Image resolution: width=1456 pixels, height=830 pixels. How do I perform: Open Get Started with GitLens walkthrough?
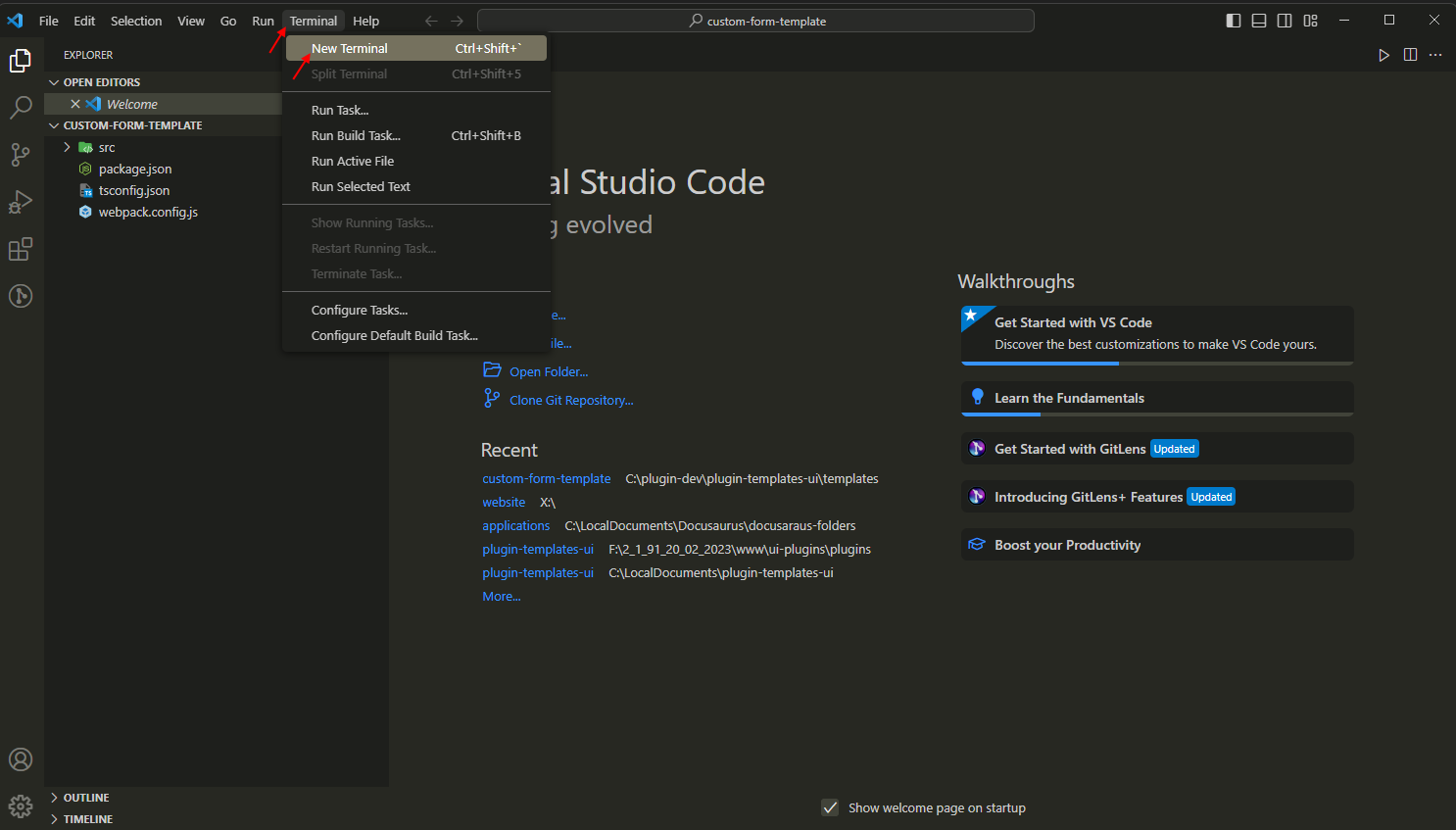point(1157,449)
